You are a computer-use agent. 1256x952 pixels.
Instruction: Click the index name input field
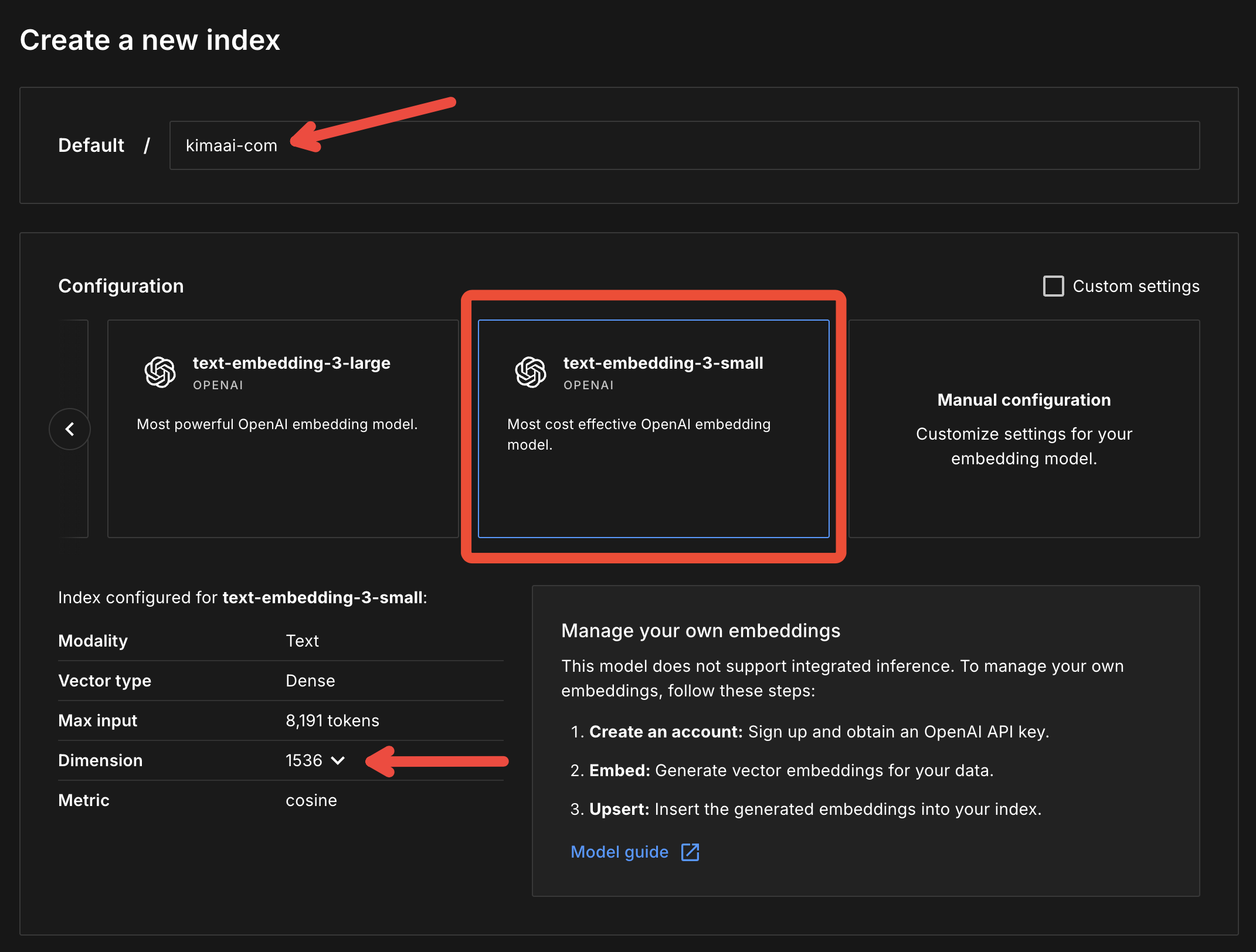pos(684,145)
